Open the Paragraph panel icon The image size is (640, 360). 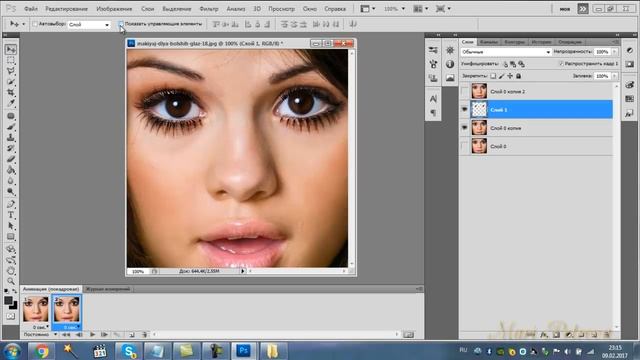(433, 112)
